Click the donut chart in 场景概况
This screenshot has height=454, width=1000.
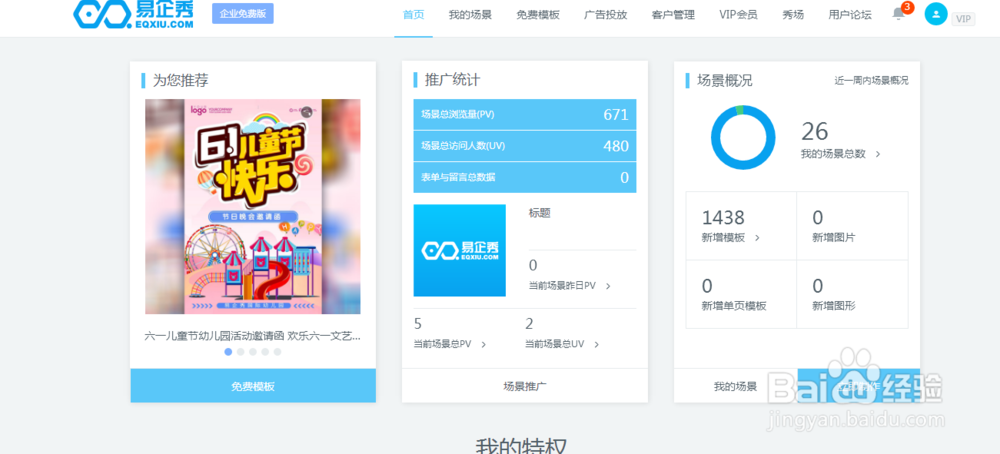click(x=743, y=137)
